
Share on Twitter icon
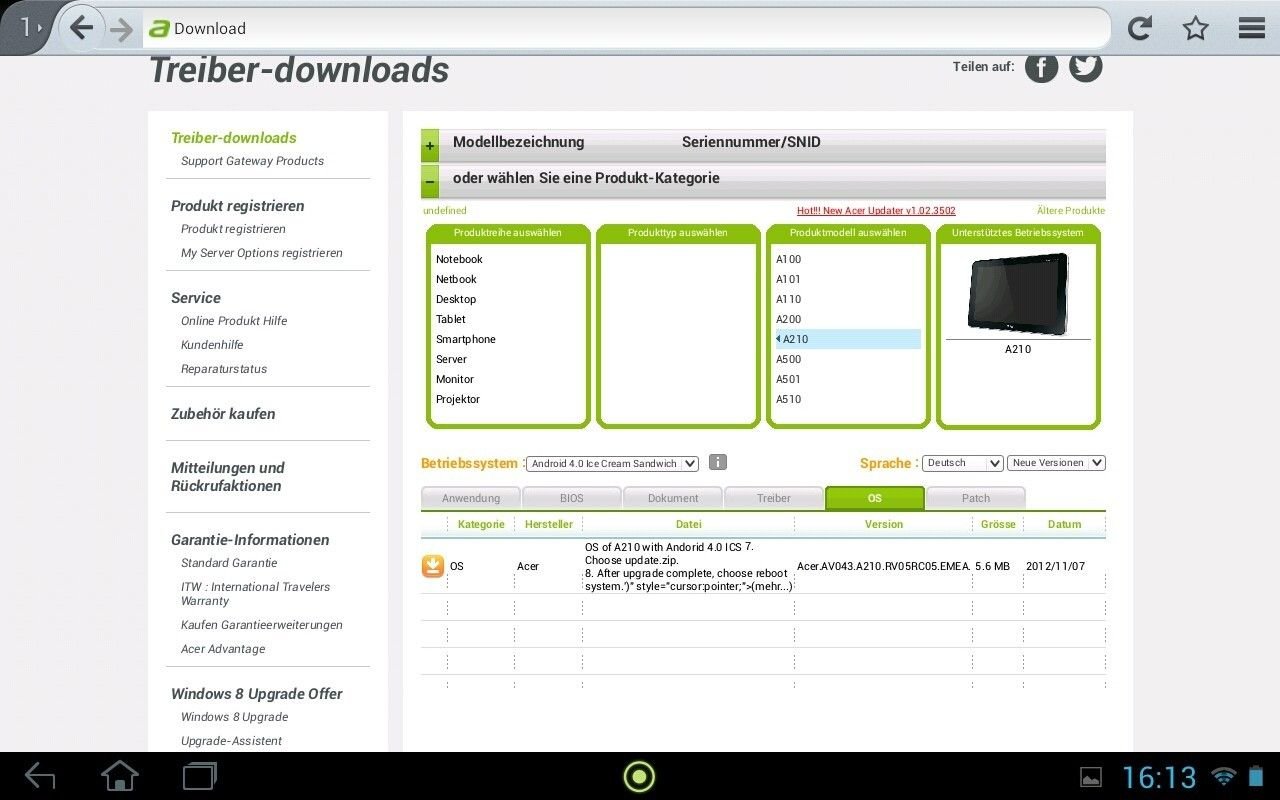pyautogui.click(x=1086, y=67)
